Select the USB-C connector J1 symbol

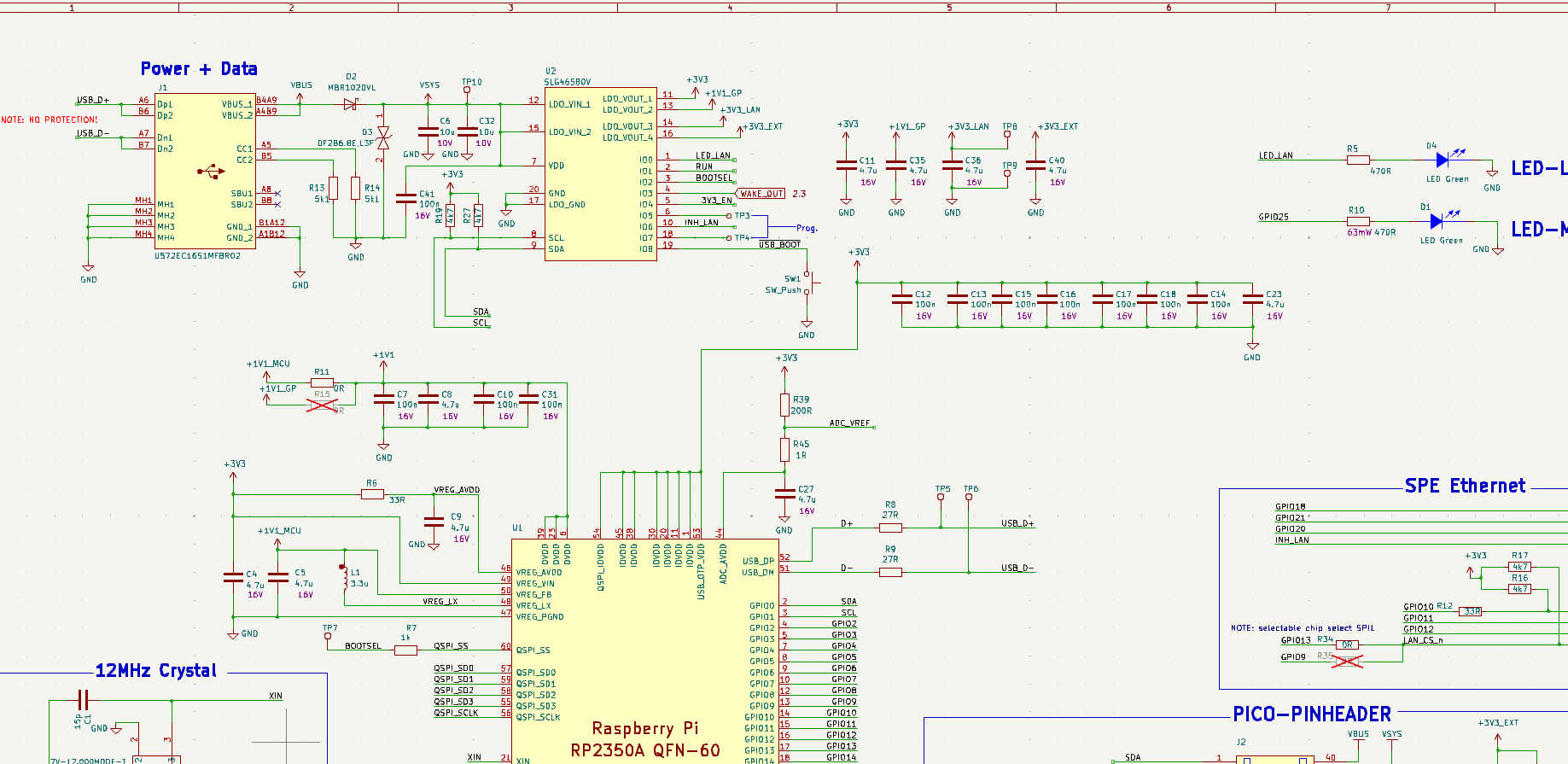tap(205, 171)
